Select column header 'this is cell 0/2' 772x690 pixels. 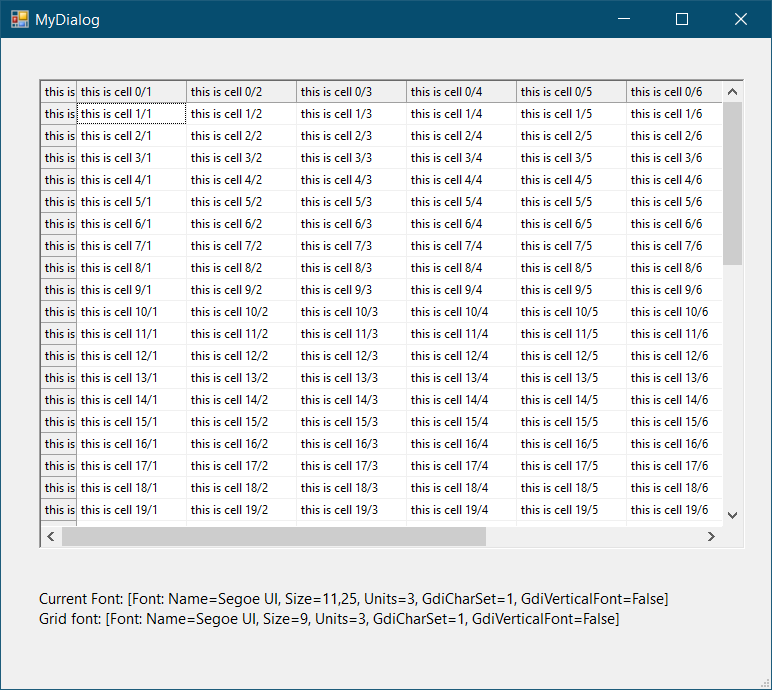pyautogui.click(x=241, y=92)
